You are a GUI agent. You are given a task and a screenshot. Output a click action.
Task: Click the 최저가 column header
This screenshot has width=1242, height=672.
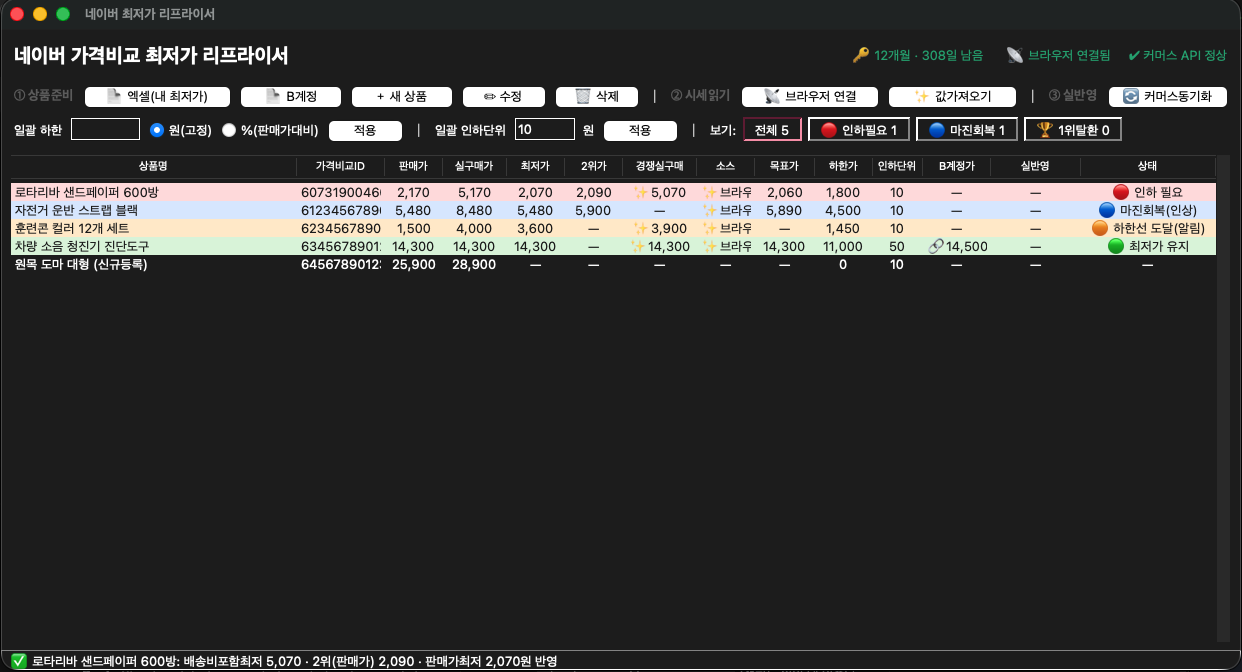(535, 166)
